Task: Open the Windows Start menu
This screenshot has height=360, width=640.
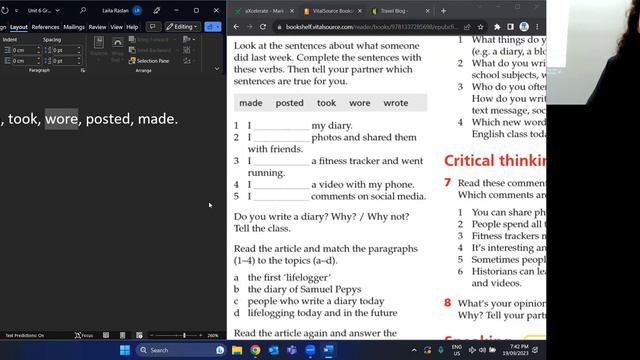Action: coord(125,350)
